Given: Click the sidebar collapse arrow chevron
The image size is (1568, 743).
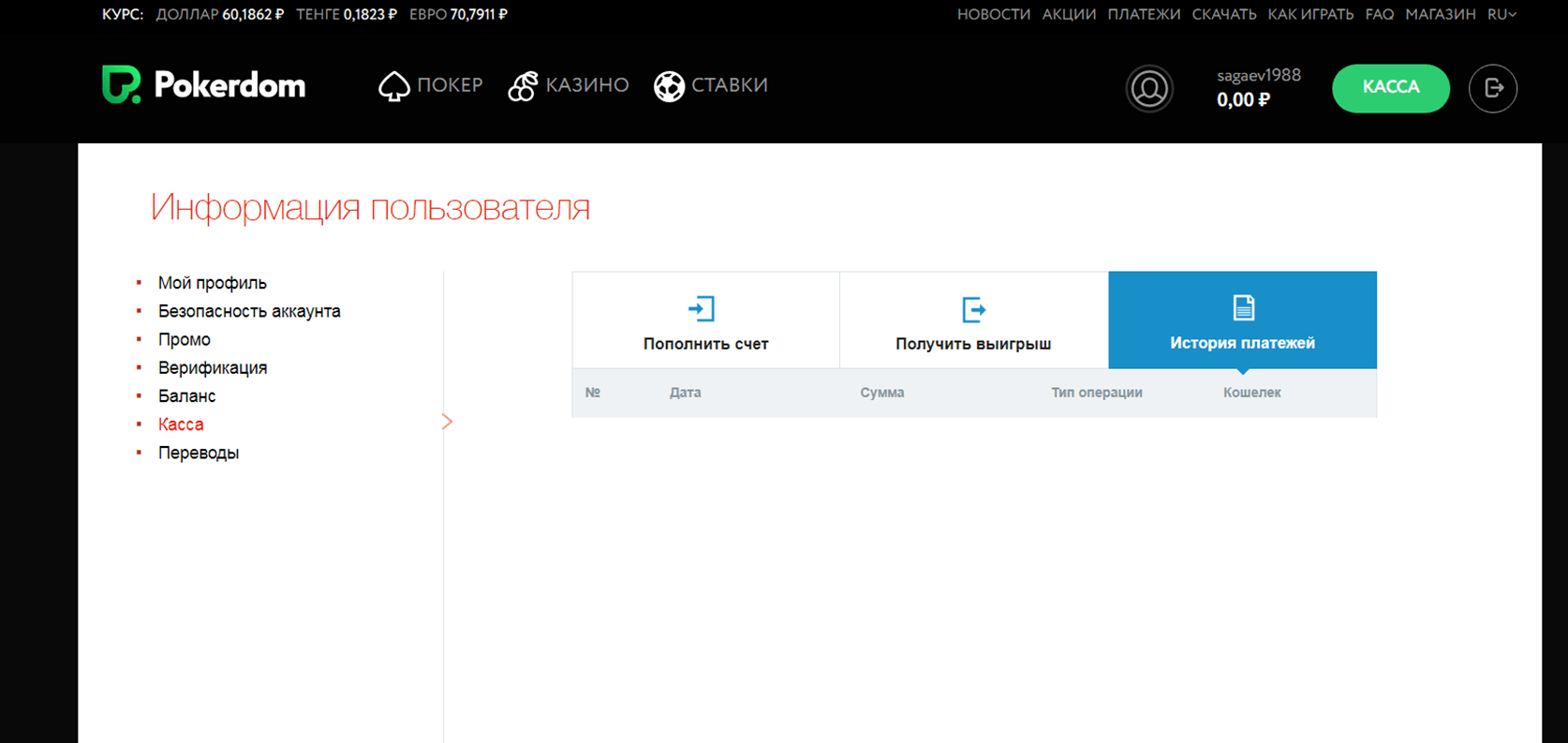Looking at the screenshot, I should [x=447, y=422].
